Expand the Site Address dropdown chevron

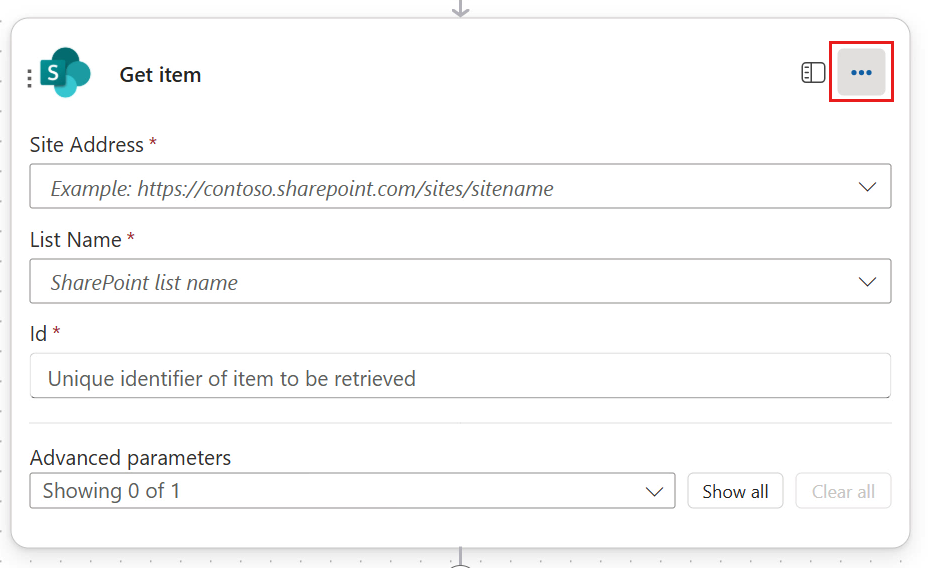click(867, 187)
